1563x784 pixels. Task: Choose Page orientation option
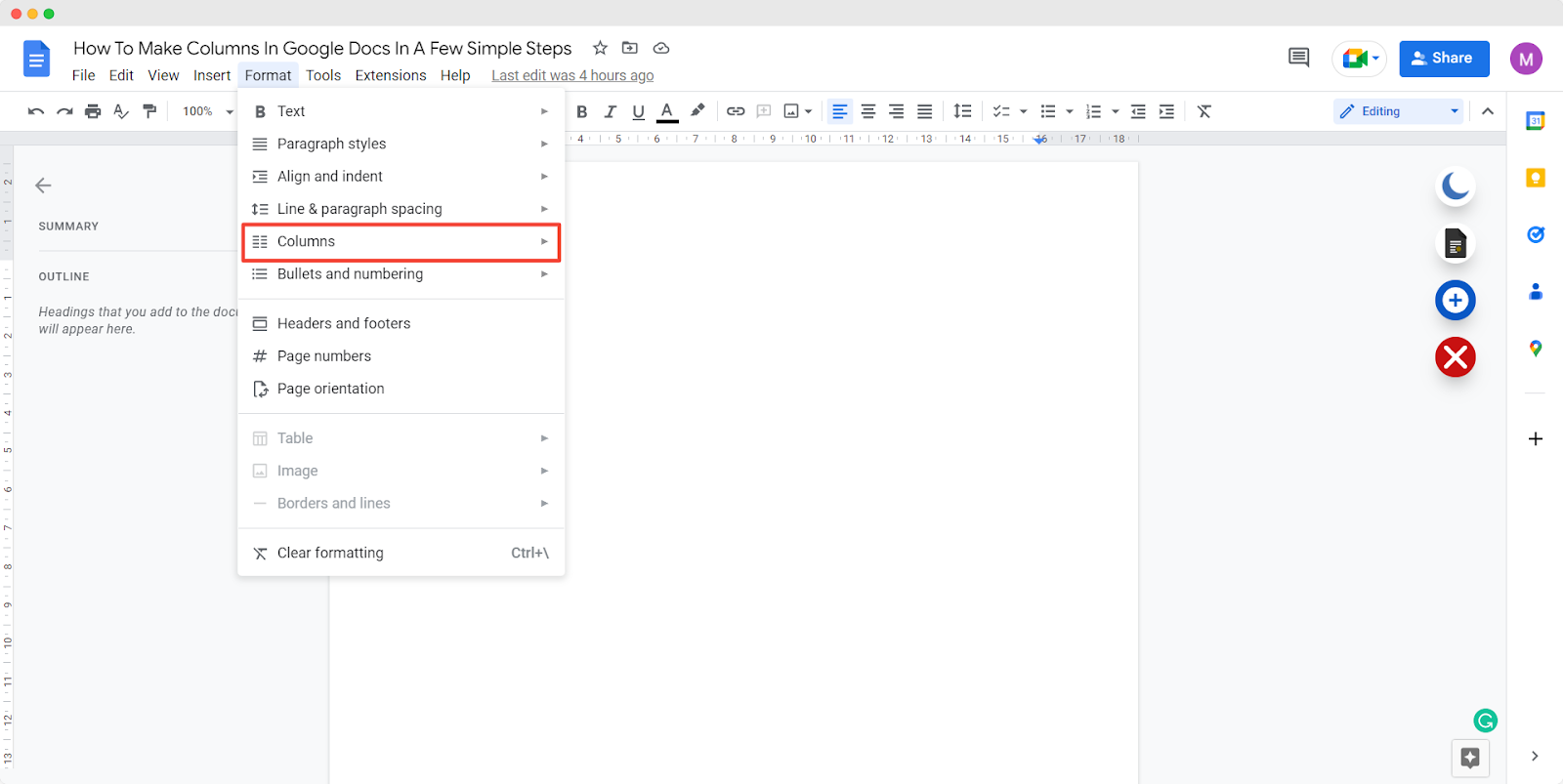pos(401,389)
